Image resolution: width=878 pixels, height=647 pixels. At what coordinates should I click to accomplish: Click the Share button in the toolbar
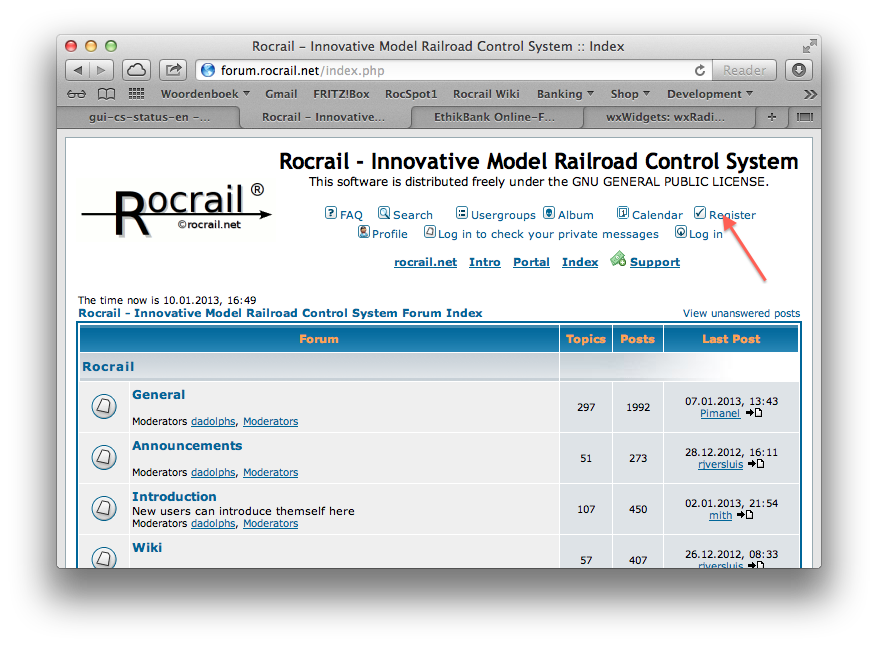click(x=173, y=70)
